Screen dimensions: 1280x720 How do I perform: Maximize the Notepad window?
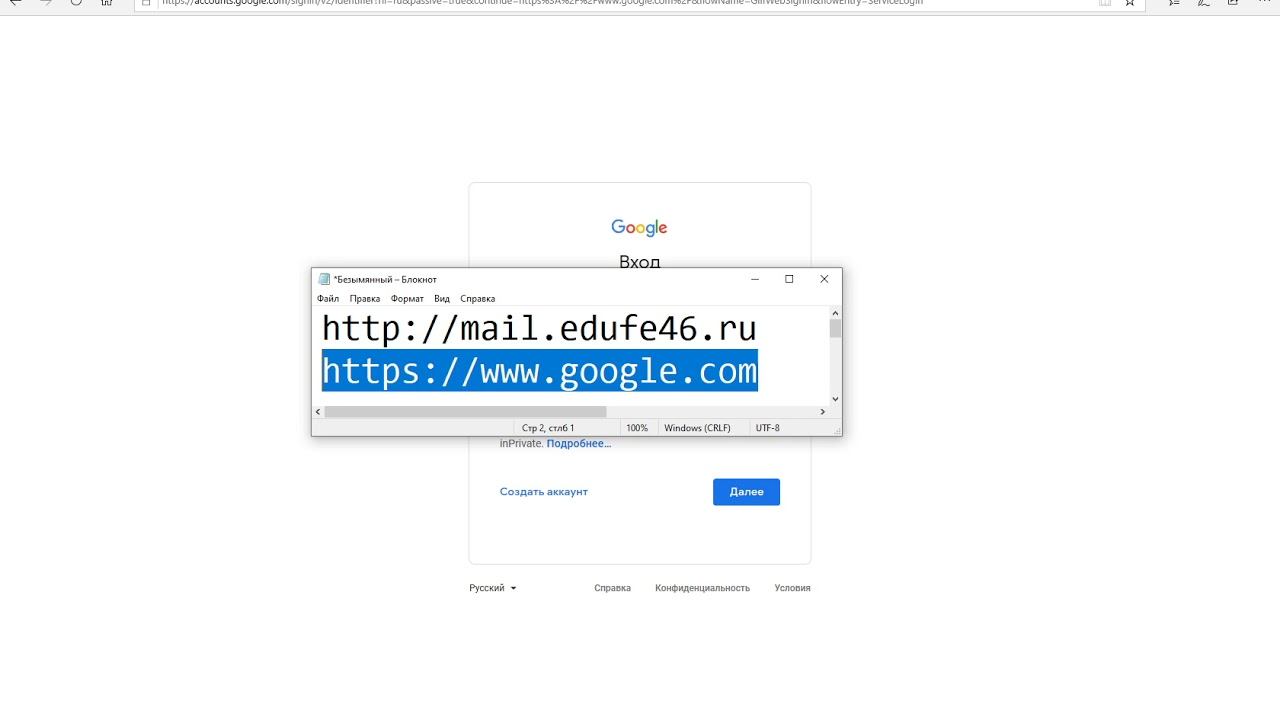tap(789, 279)
